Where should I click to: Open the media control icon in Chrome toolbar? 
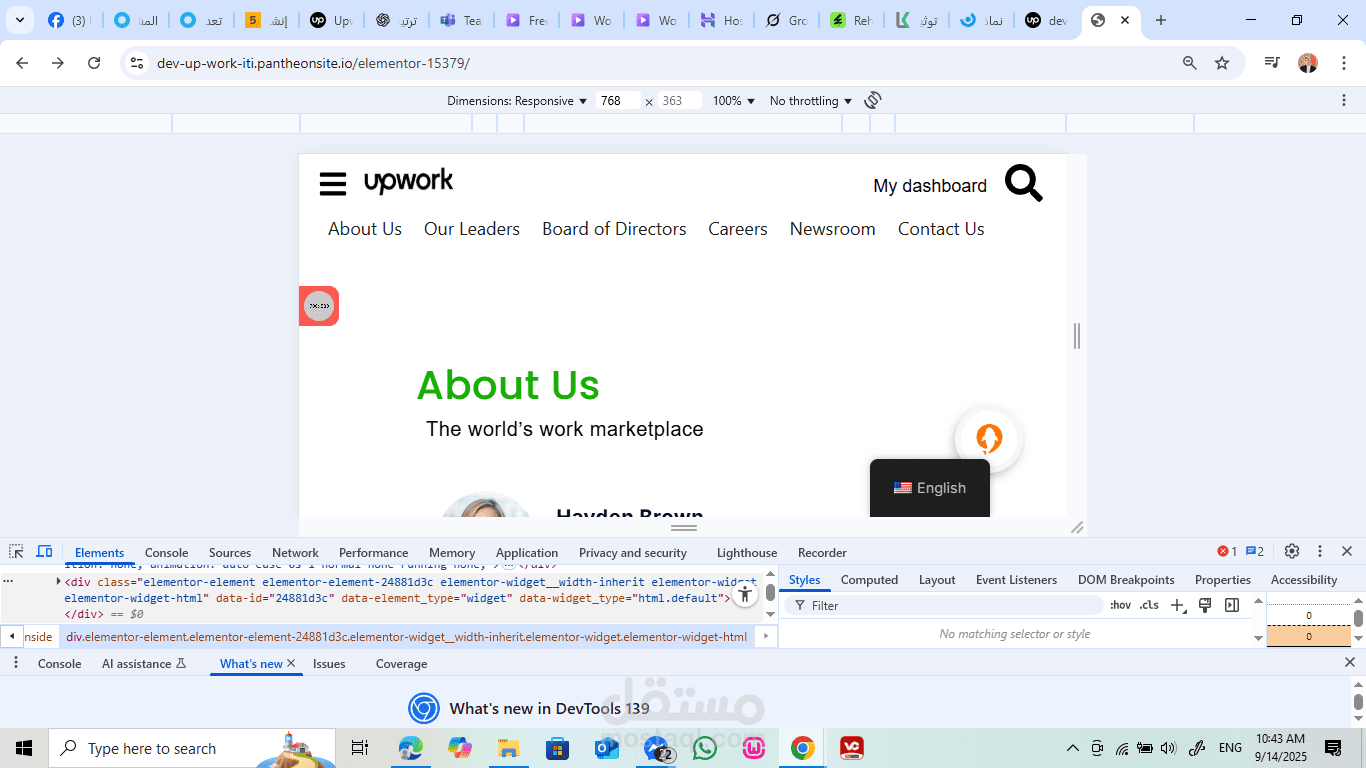(x=1272, y=63)
